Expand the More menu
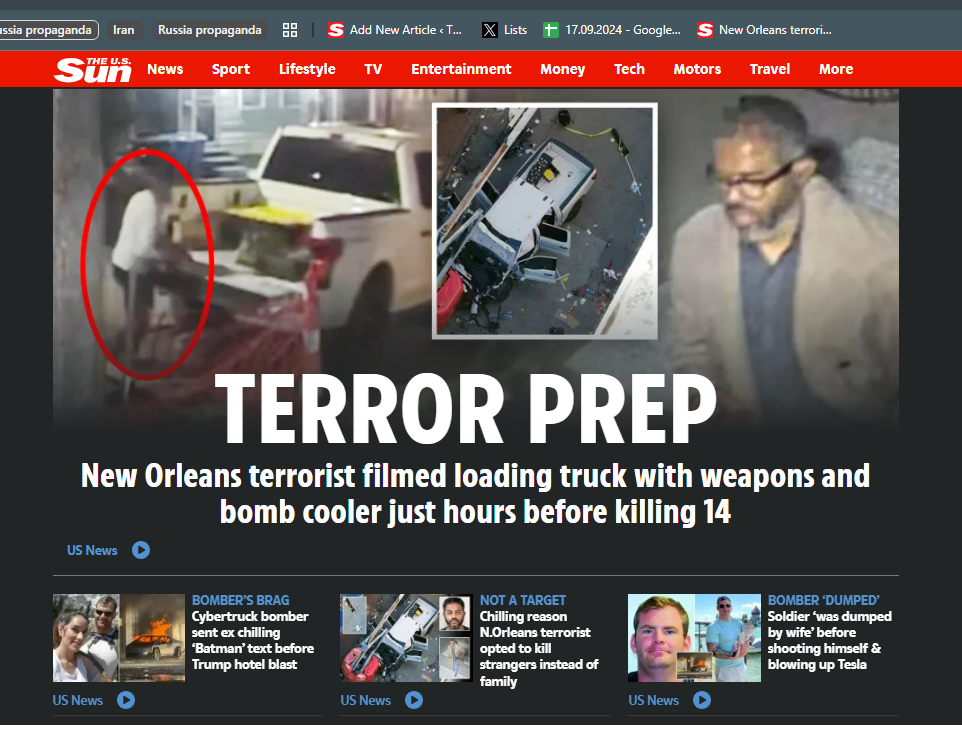The width and height of the screenshot is (962, 730). pyautogui.click(x=836, y=69)
